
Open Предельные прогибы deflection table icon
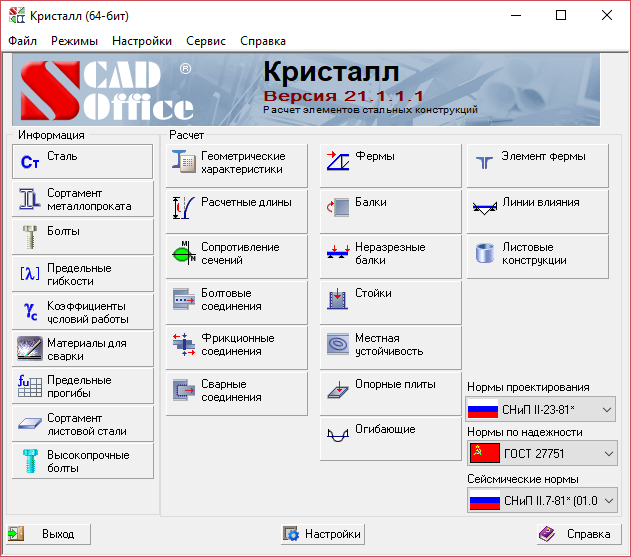pos(30,386)
